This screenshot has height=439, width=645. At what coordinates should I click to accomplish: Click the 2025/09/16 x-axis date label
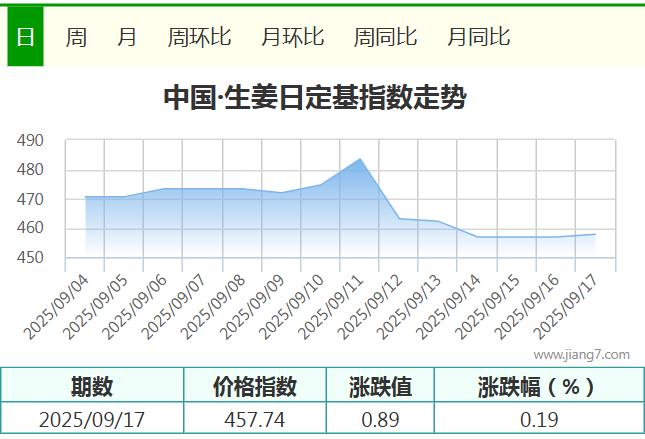coord(527,307)
